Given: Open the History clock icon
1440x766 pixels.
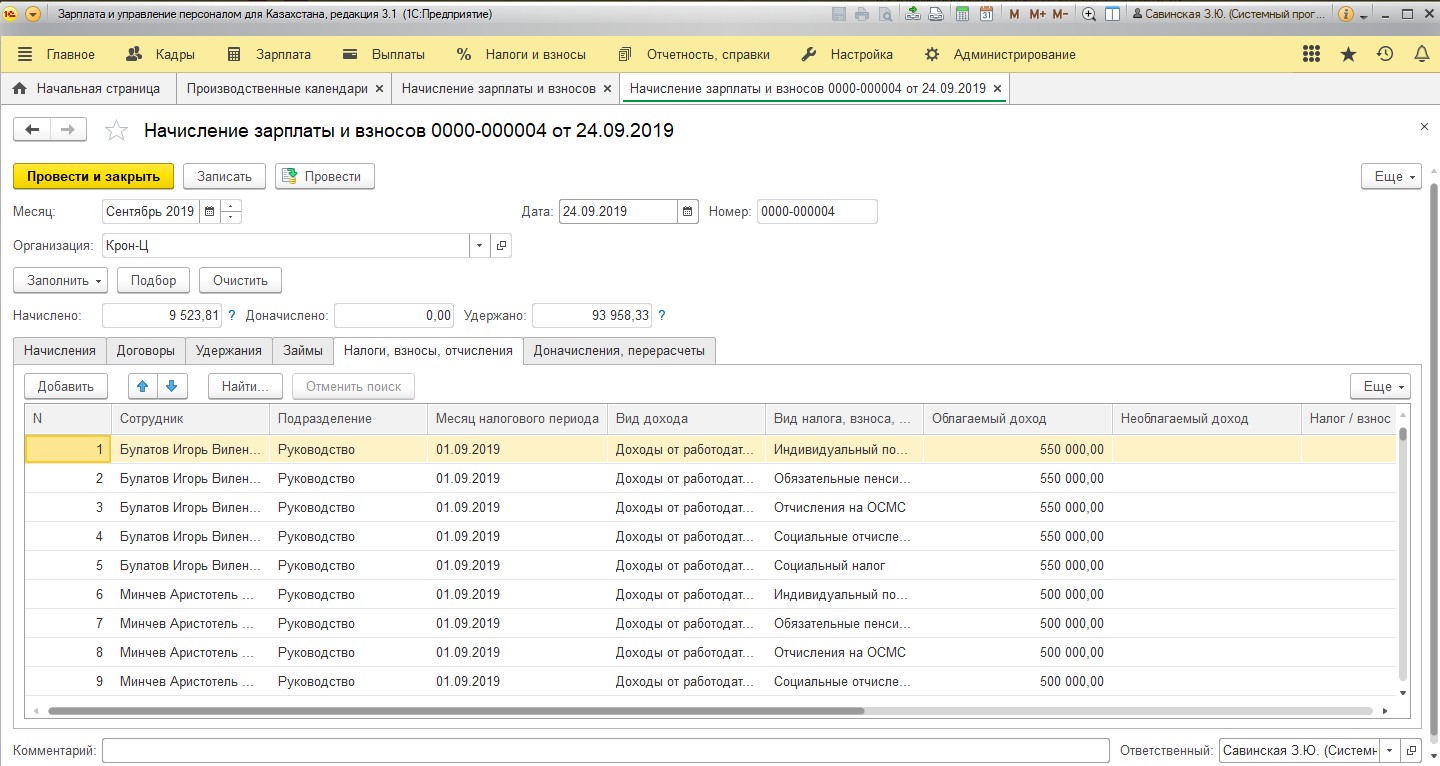Looking at the screenshot, I should pyautogui.click(x=1385, y=54).
